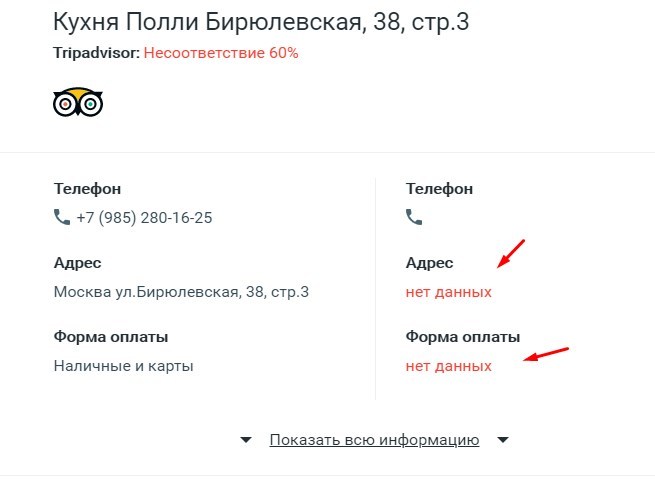Click the empty phone icon in right column
This screenshot has height=484, width=655.
click(x=414, y=216)
